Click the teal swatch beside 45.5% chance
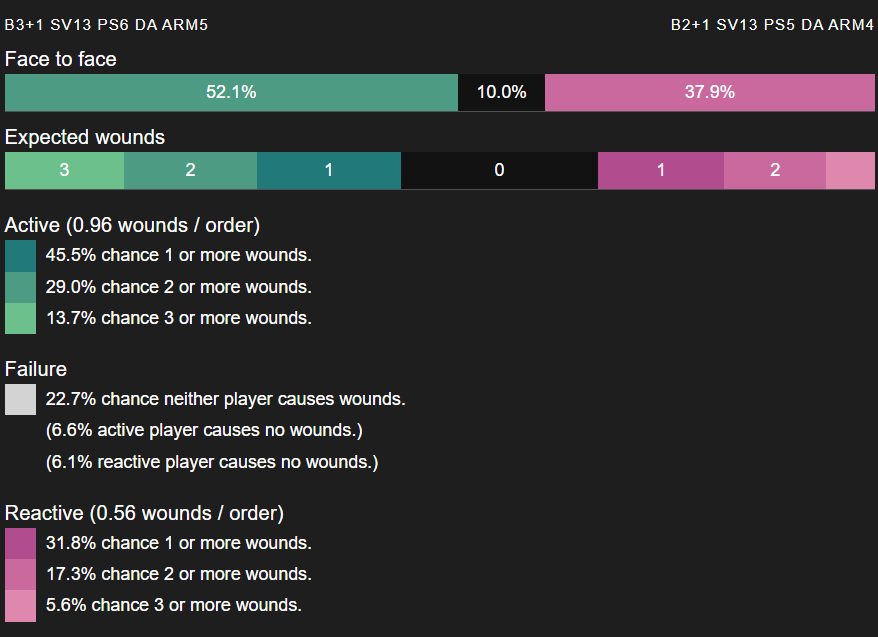878x637 pixels. (21, 256)
